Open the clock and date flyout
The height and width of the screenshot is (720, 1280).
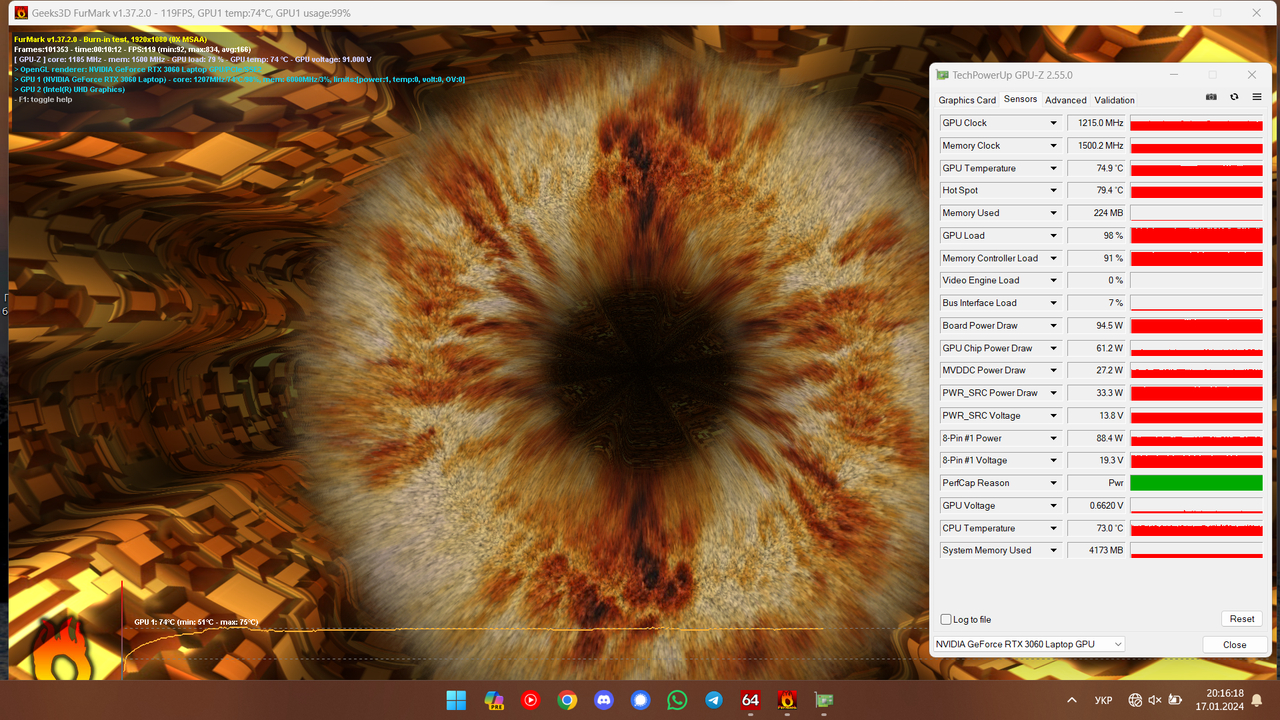tap(1219, 700)
